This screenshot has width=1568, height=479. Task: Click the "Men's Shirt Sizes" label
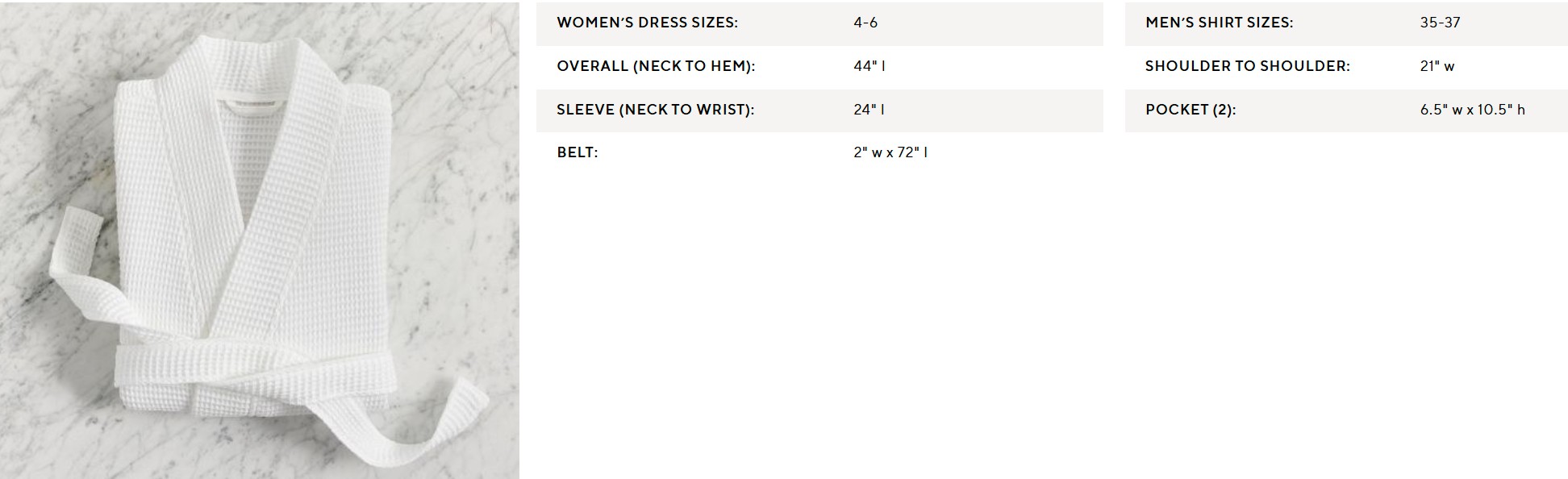1219,23
